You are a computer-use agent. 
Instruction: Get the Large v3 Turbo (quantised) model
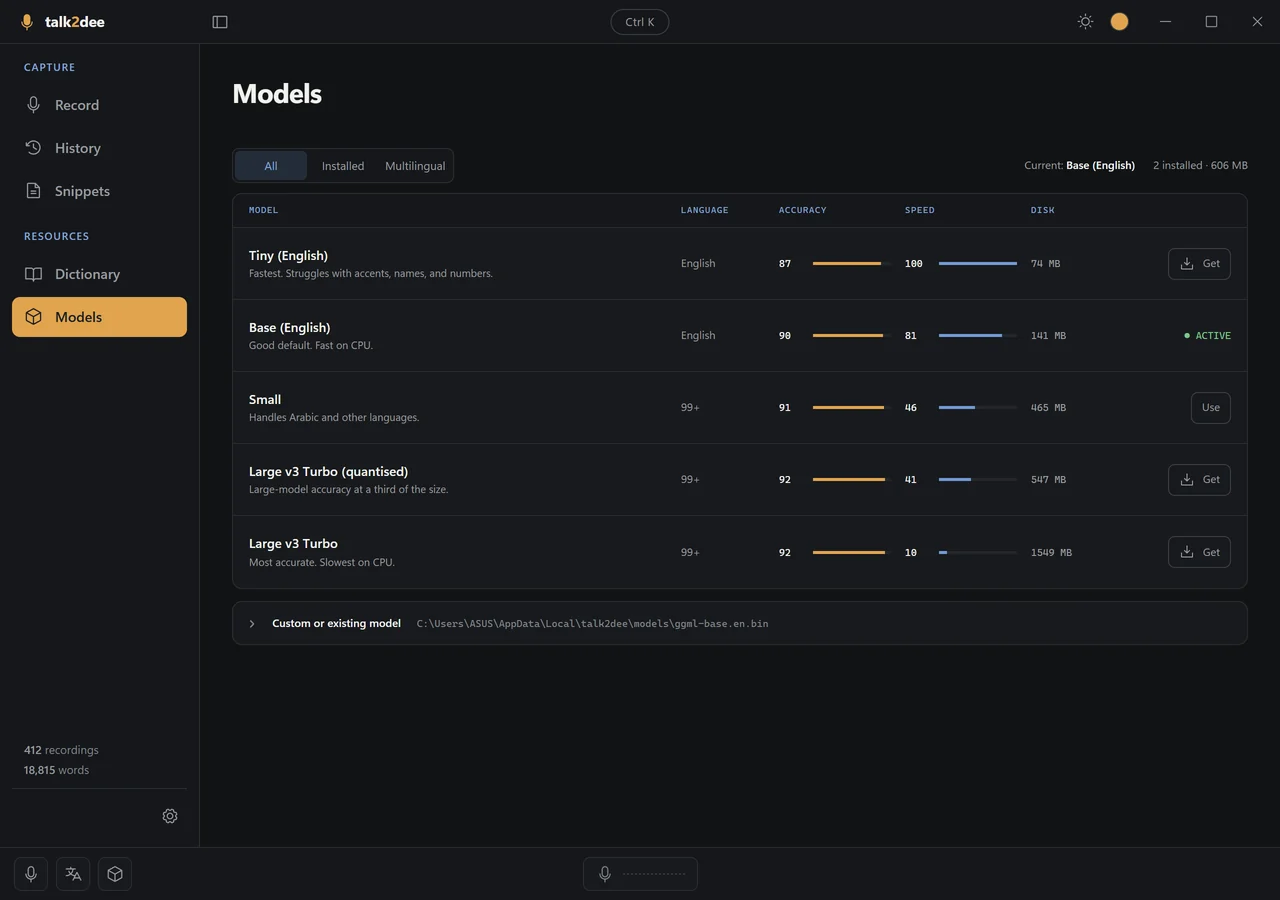tap(1199, 480)
